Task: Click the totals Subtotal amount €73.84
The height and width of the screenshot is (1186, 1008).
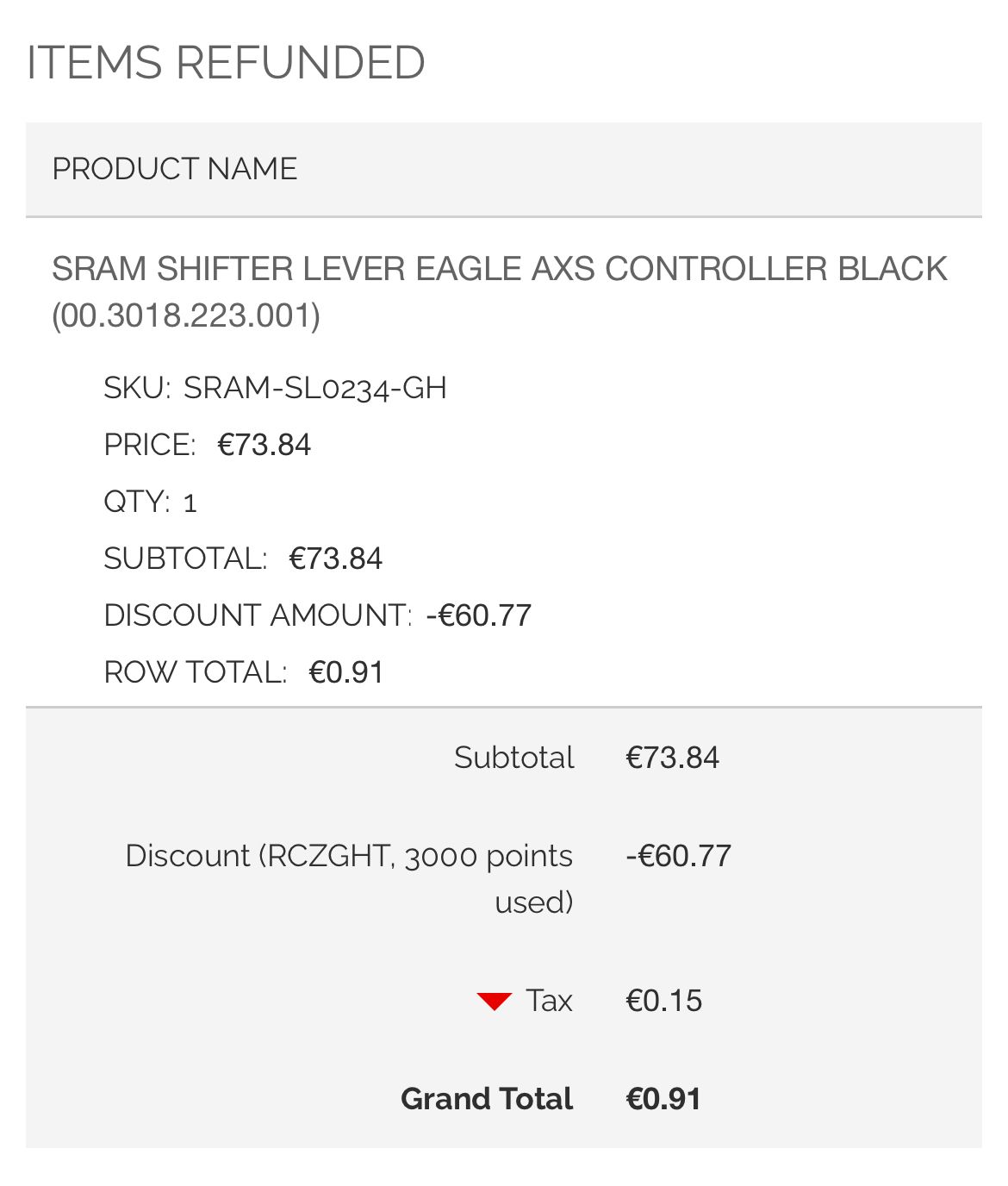Action: coord(672,758)
